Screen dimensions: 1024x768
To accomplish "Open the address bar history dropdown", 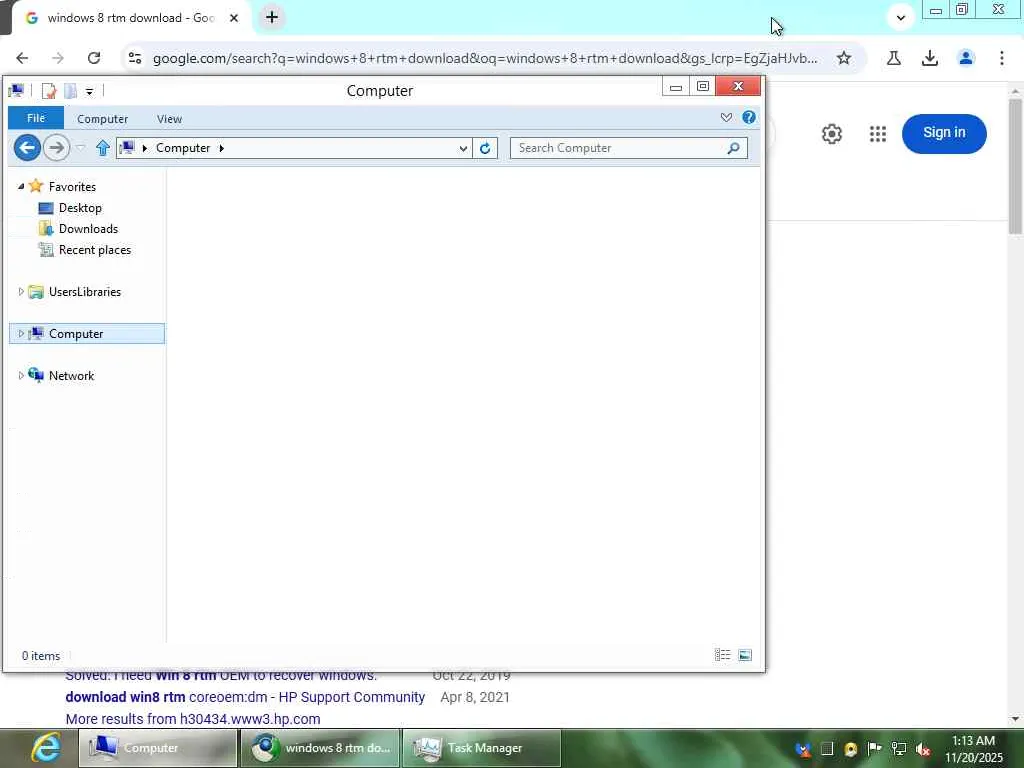I will 463,148.
